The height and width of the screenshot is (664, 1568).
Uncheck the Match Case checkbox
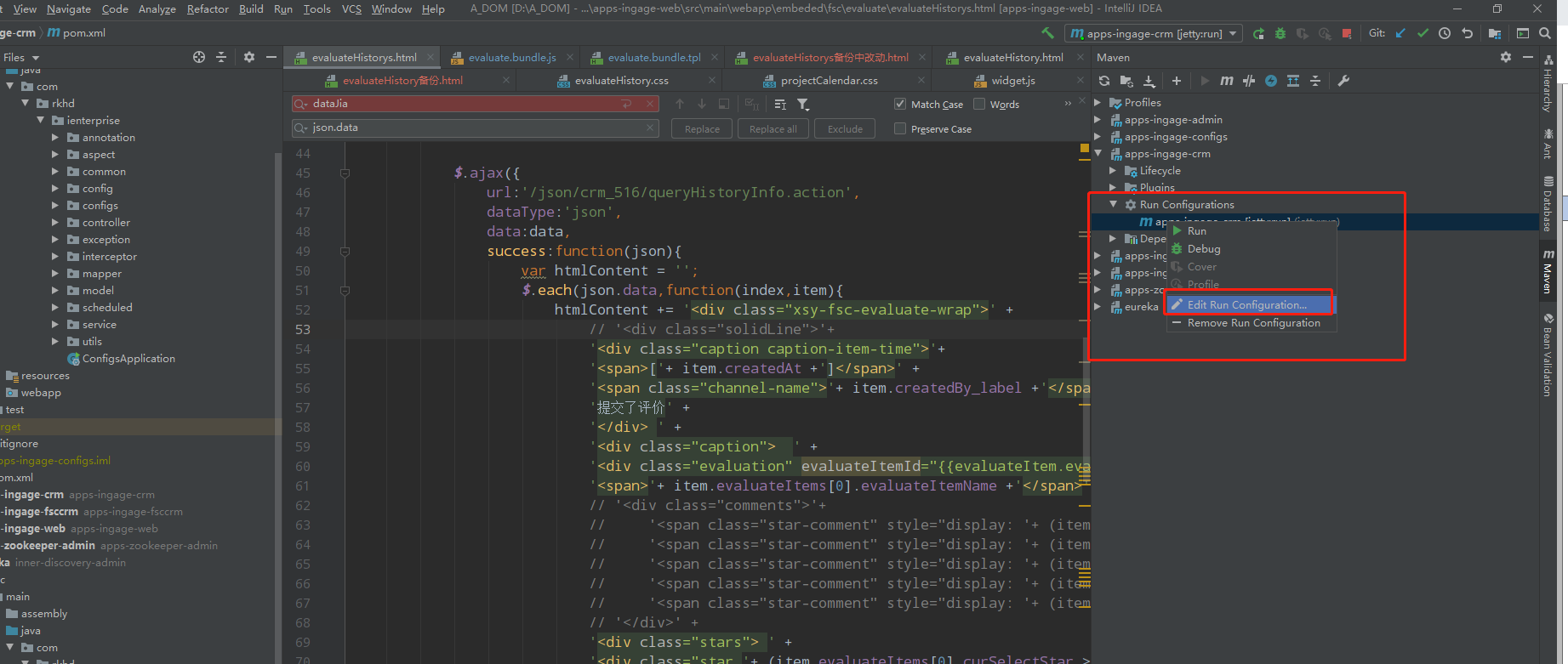(900, 105)
